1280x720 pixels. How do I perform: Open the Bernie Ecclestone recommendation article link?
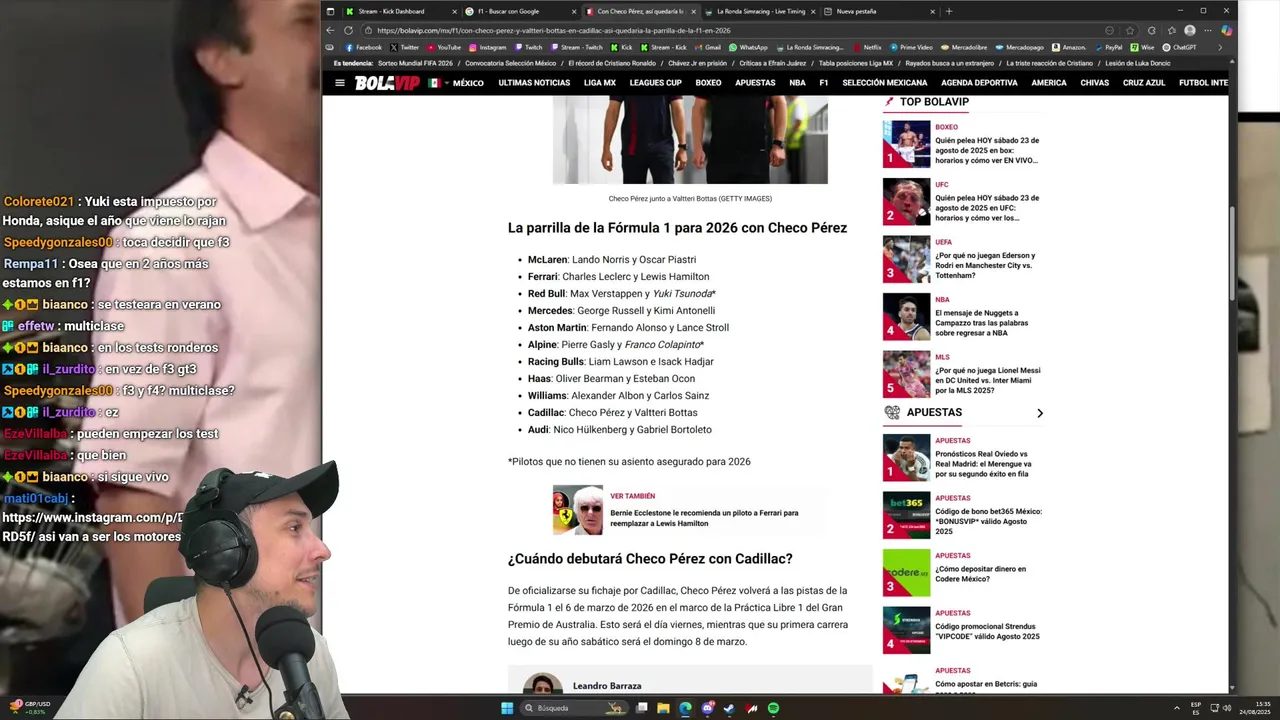click(704, 518)
